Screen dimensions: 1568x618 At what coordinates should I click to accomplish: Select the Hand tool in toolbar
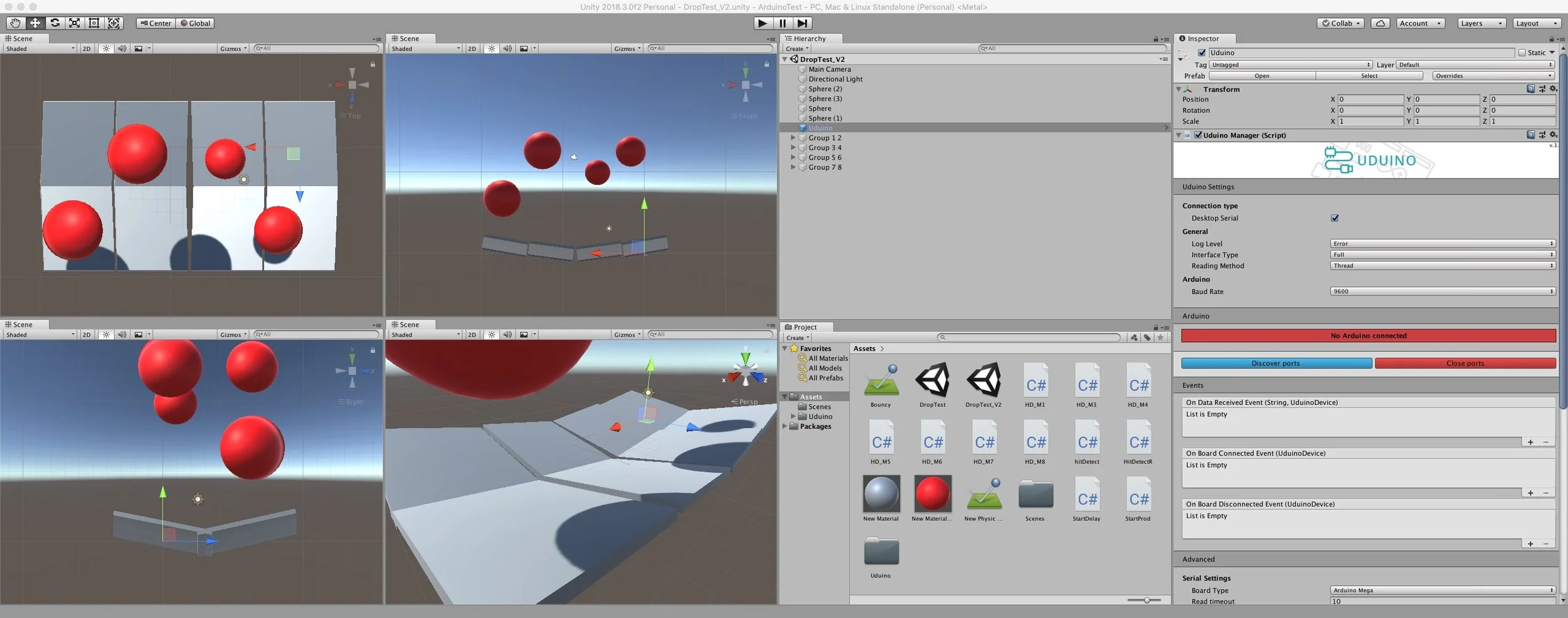pos(15,23)
